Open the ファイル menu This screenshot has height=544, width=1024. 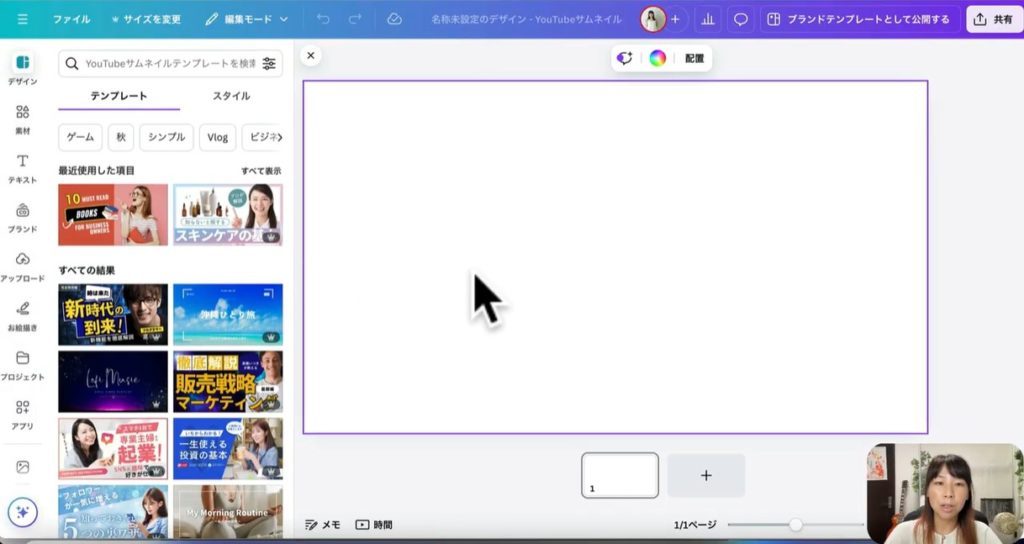pyautogui.click(x=71, y=19)
